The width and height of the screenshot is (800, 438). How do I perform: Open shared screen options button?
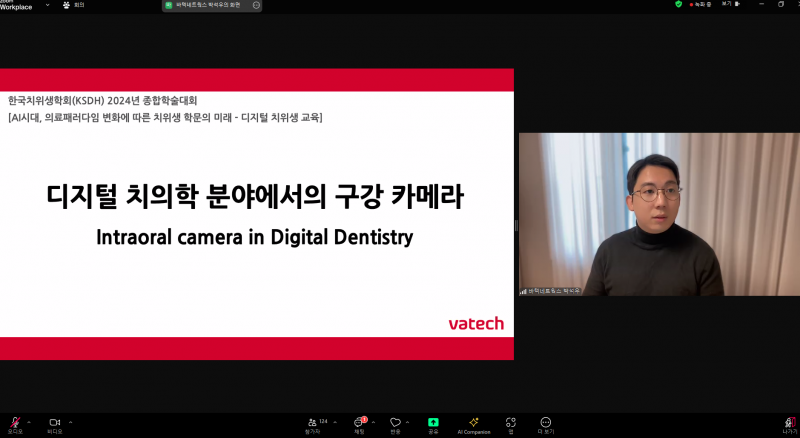pos(256,5)
